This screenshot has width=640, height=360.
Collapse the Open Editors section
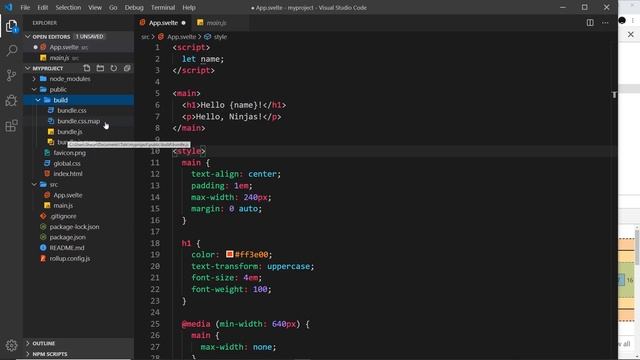tap(28, 37)
